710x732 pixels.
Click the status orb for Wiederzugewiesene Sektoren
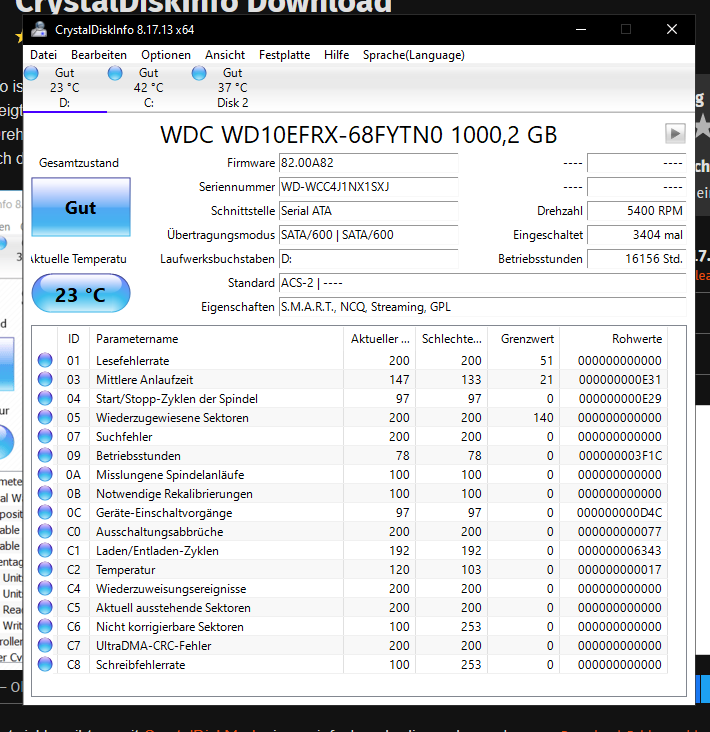(x=45, y=417)
